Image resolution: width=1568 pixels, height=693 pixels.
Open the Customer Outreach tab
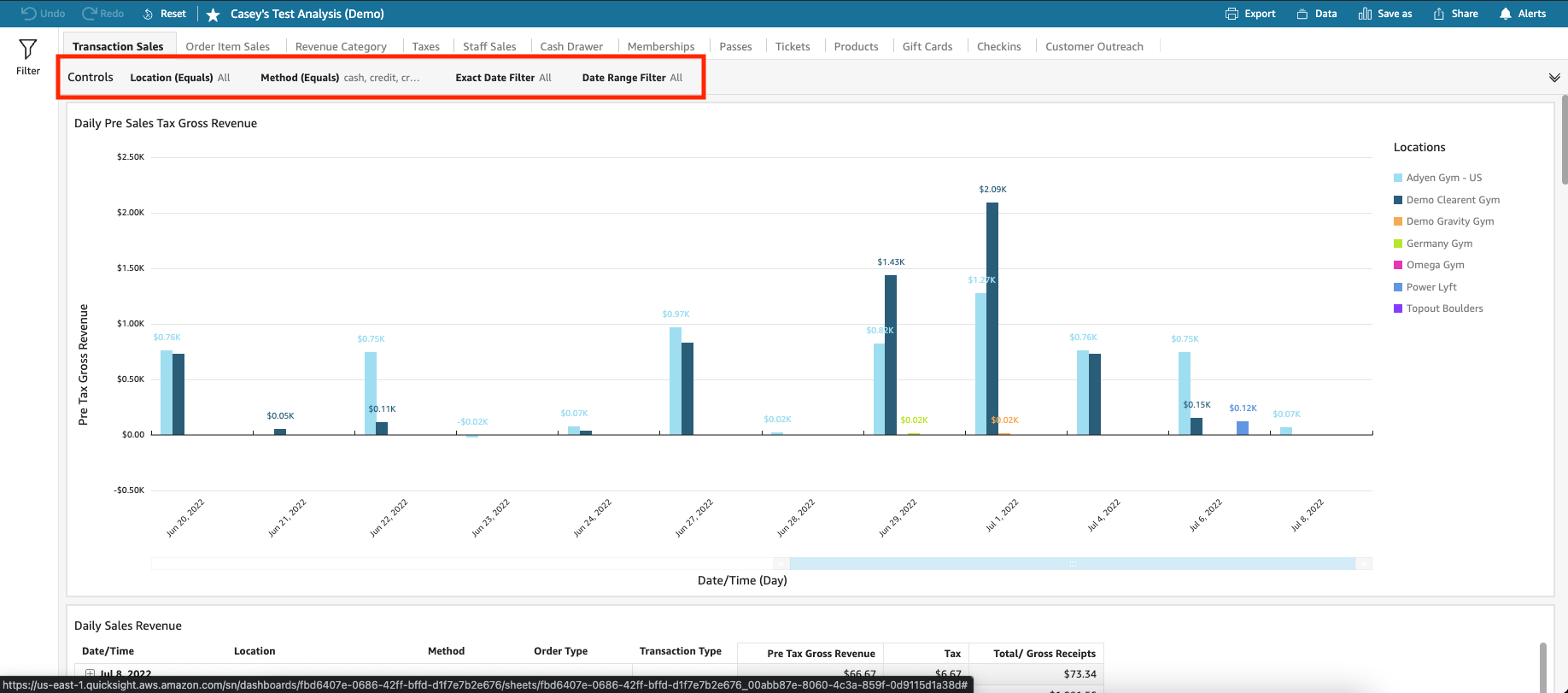coord(1094,46)
